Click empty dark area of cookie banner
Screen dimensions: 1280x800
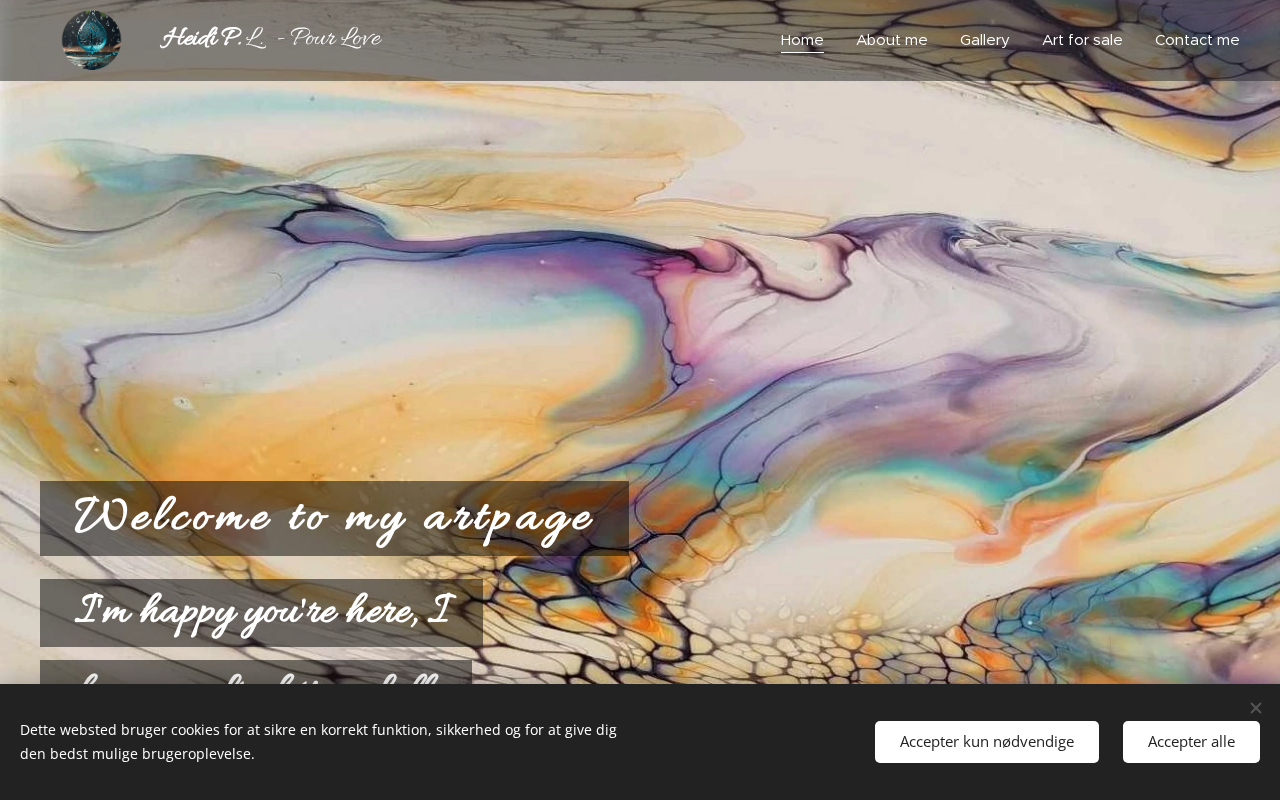click(745, 742)
